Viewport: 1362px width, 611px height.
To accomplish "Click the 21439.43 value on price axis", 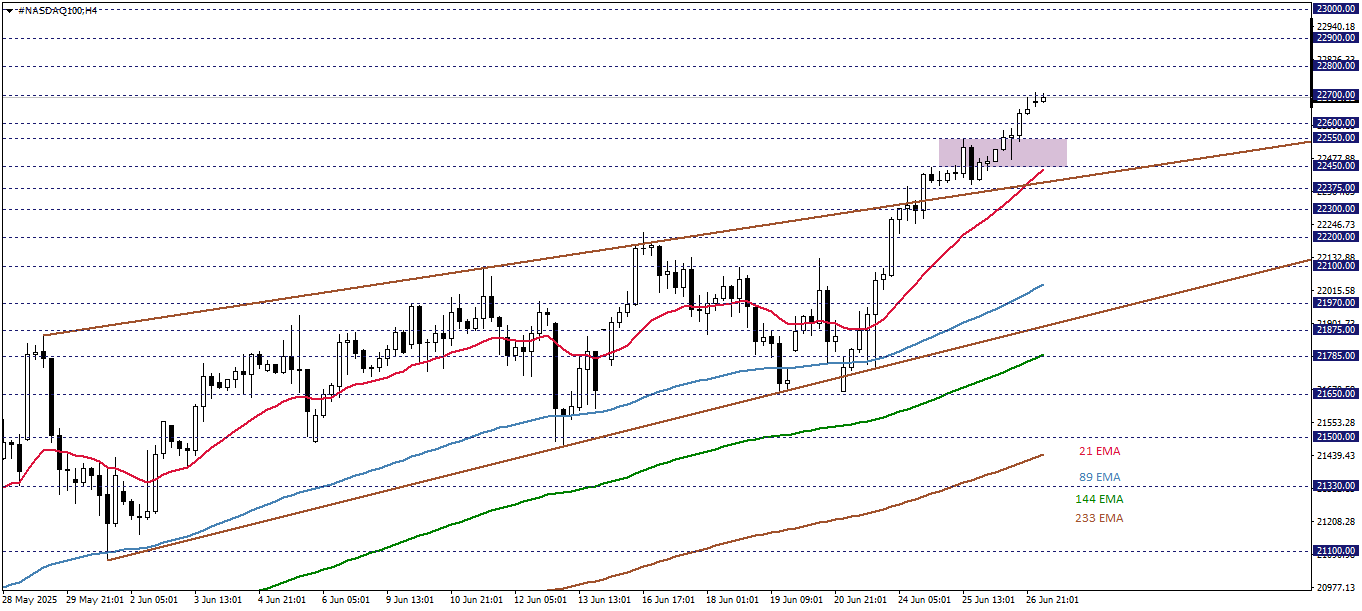I will pos(1337,456).
